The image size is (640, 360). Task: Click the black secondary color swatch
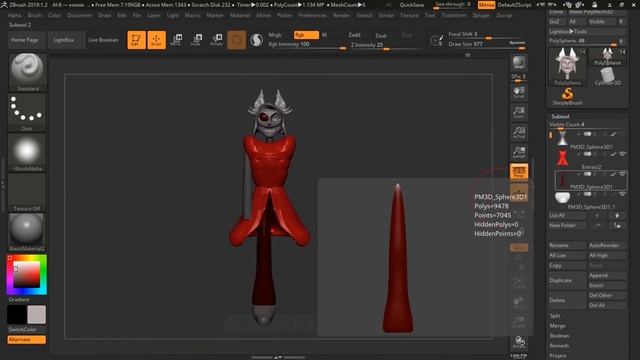tap(17, 315)
